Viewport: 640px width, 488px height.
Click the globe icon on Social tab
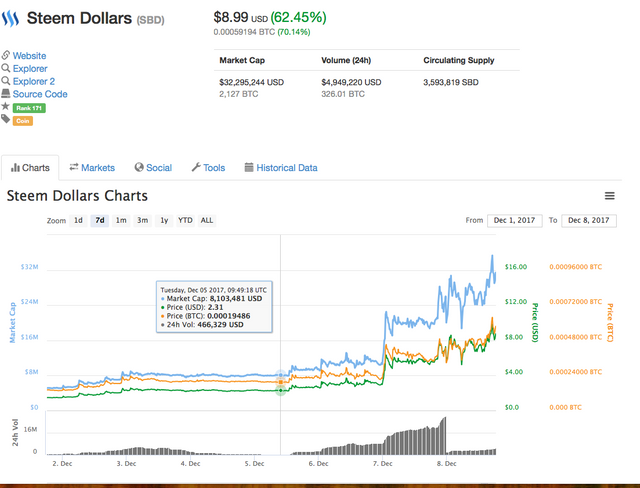click(139, 167)
